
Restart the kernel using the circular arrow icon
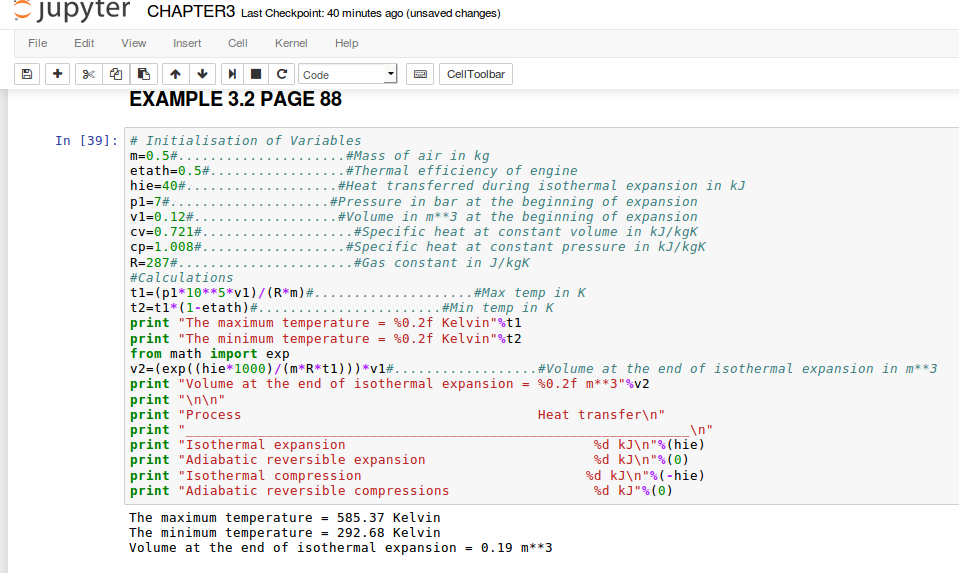[x=282, y=75]
